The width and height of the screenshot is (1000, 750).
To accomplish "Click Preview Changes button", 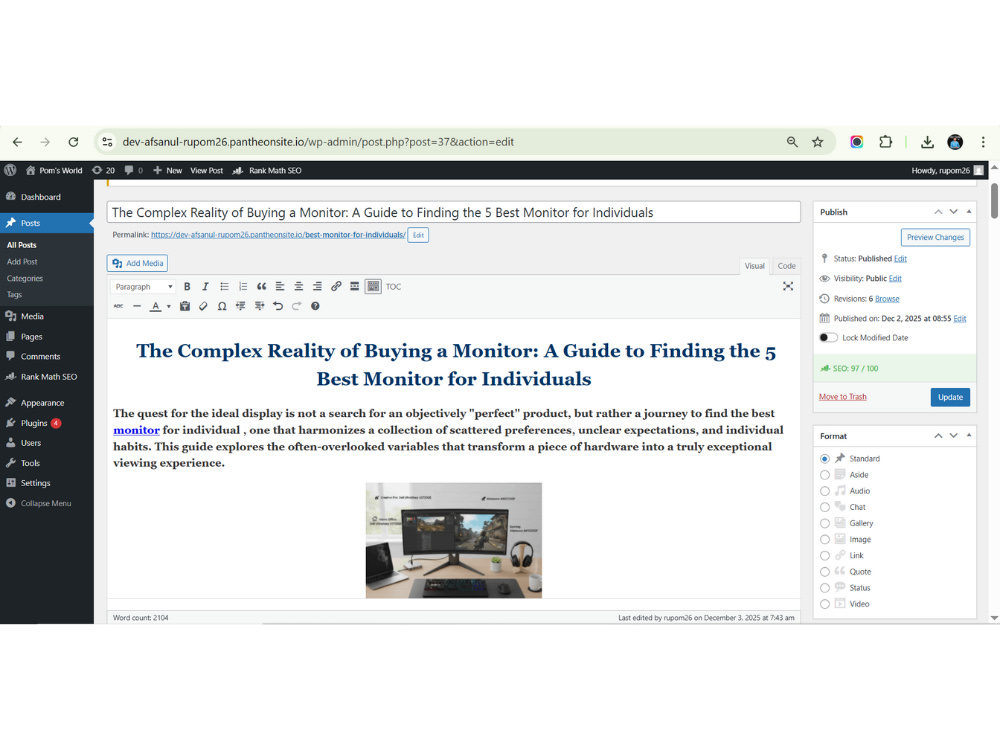I will point(935,237).
